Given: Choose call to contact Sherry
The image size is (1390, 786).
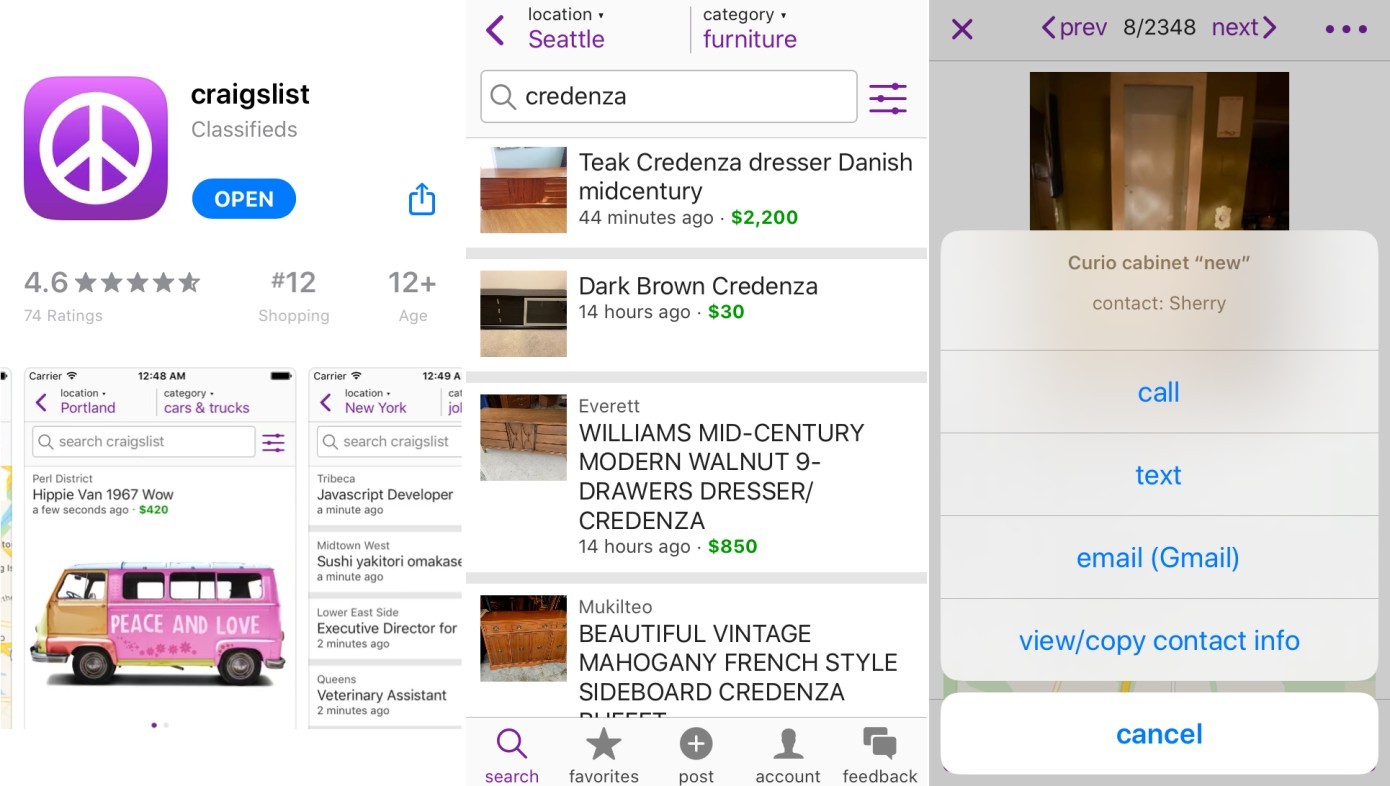Looking at the screenshot, I should click(x=1158, y=392).
